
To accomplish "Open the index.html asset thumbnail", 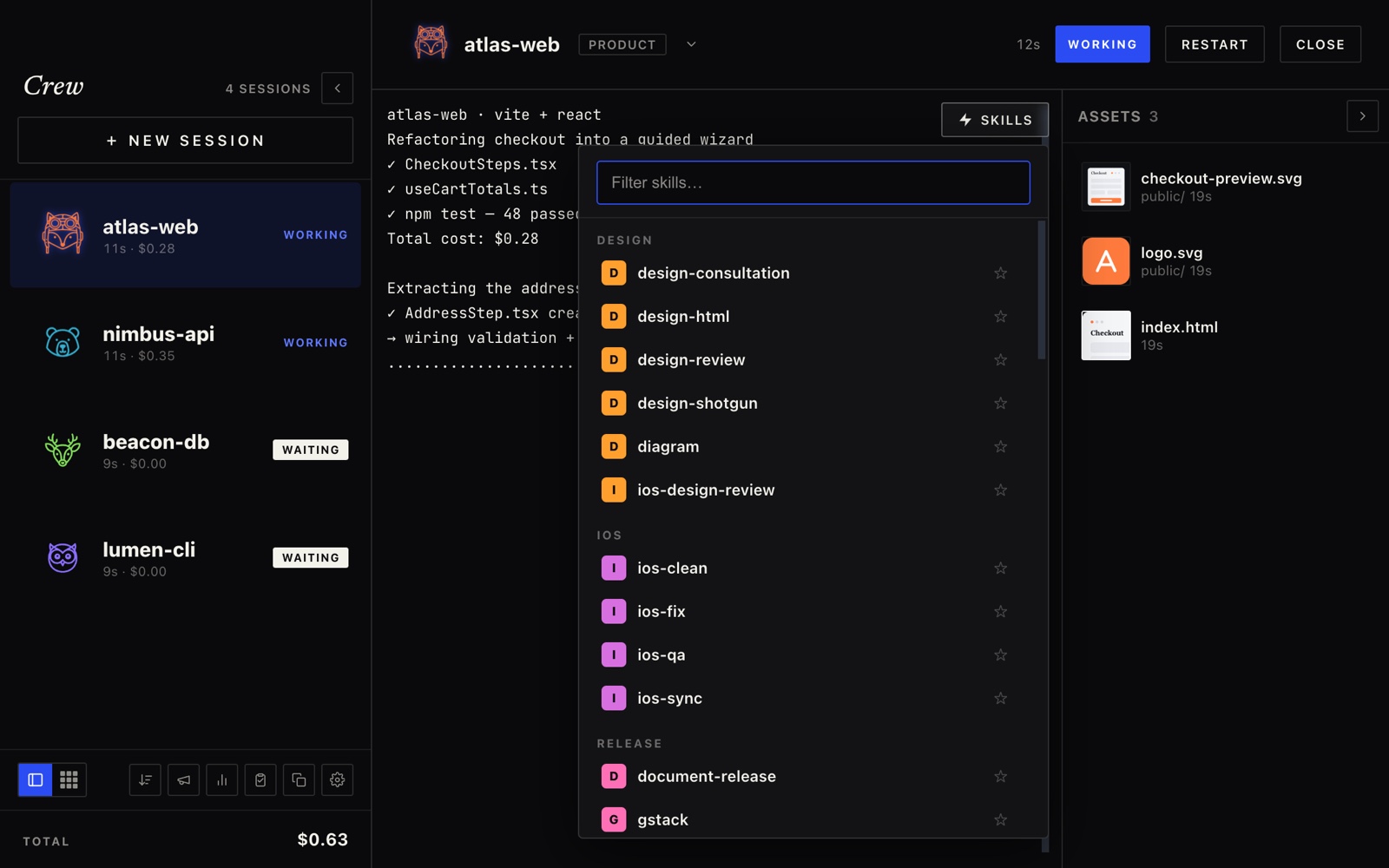I will pos(1106,335).
